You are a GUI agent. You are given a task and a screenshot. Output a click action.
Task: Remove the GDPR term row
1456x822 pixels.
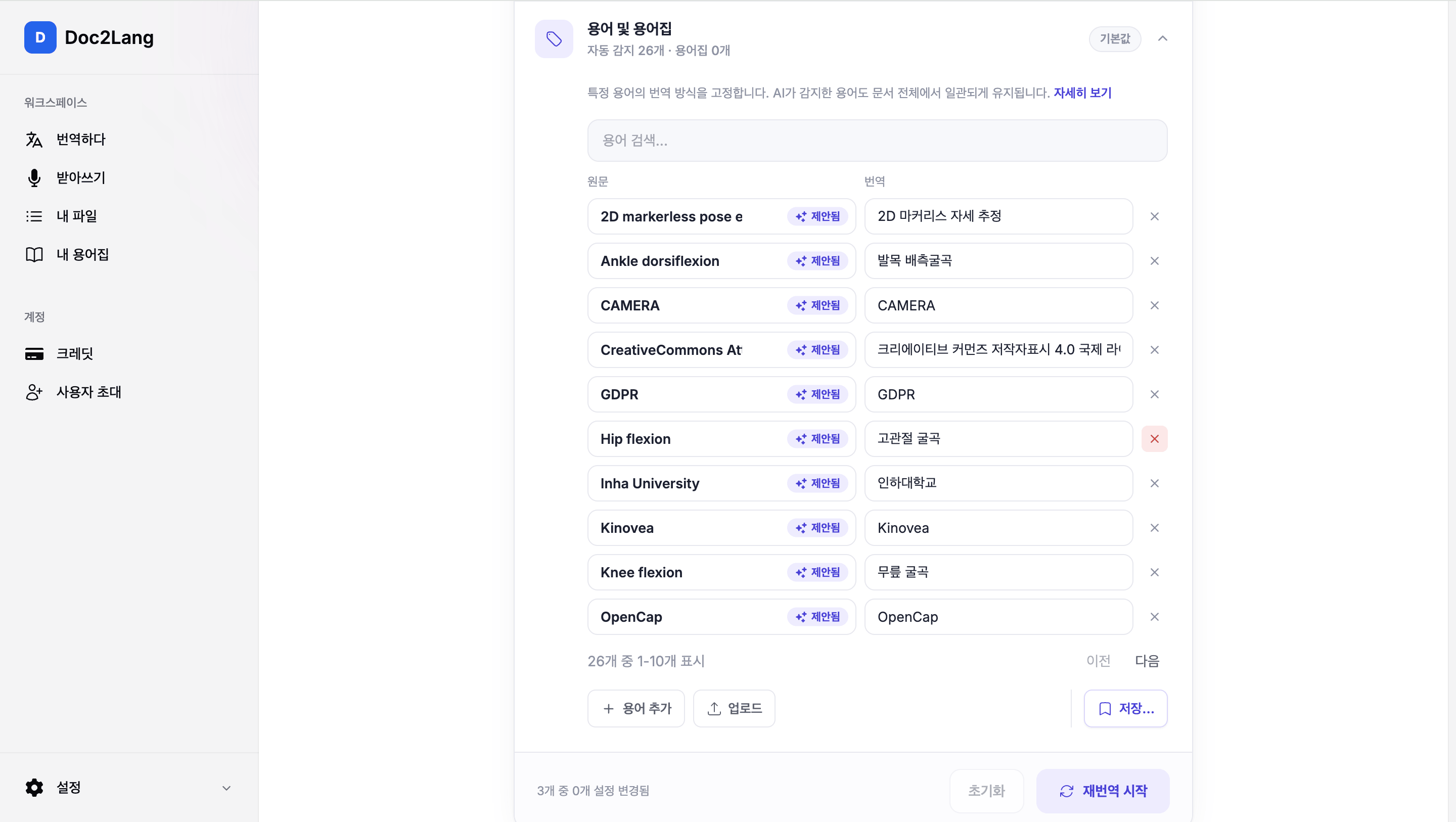click(x=1155, y=394)
